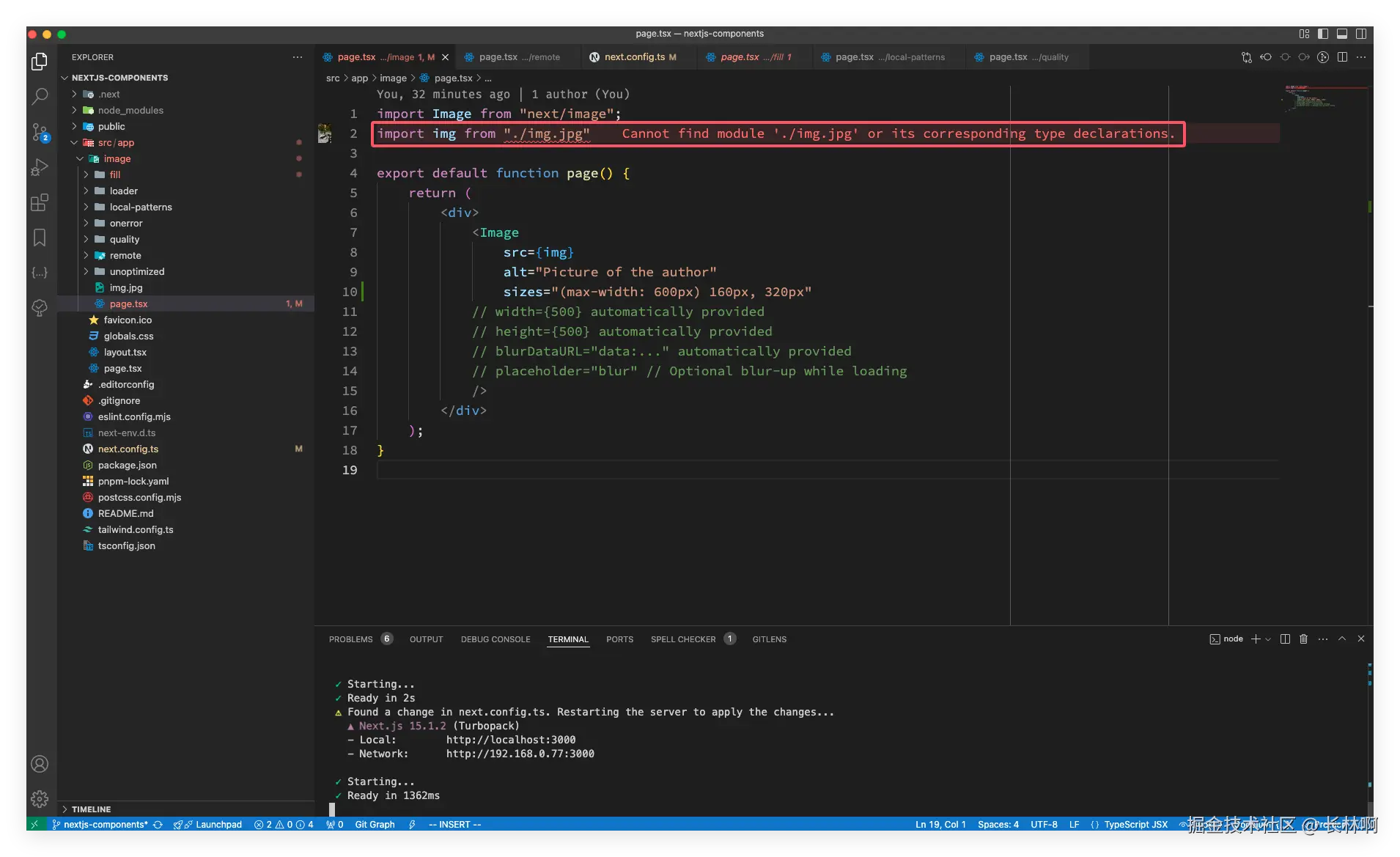
Task: Click Git Graph in the status bar
Action: [x=375, y=825]
